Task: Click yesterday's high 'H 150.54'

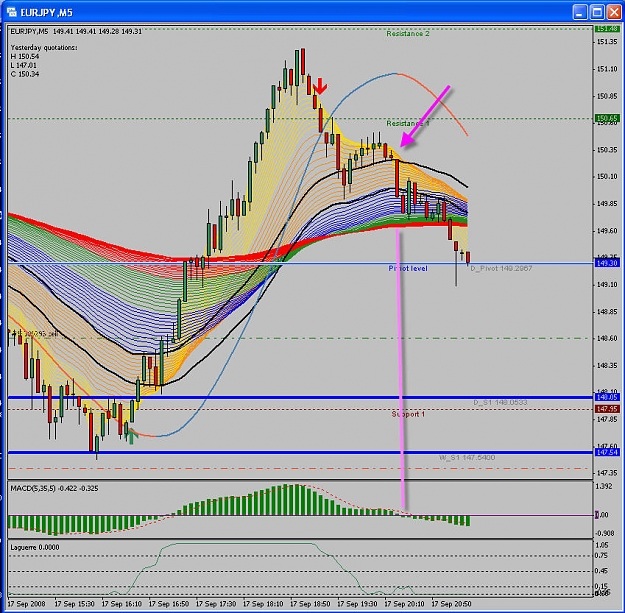Action: click(25, 57)
